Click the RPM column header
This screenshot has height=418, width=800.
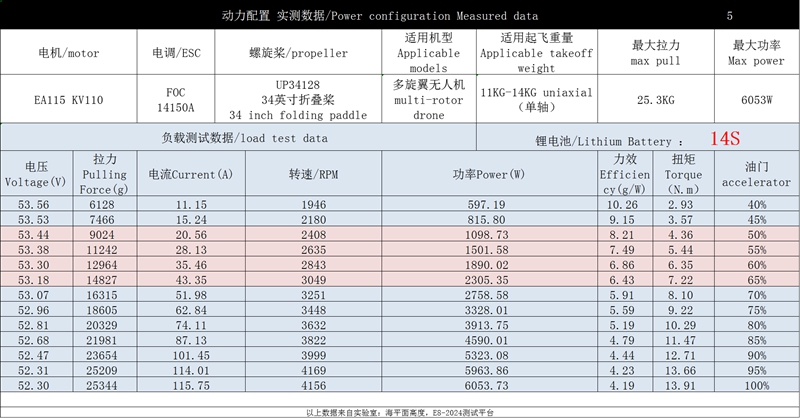click(315, 174)
